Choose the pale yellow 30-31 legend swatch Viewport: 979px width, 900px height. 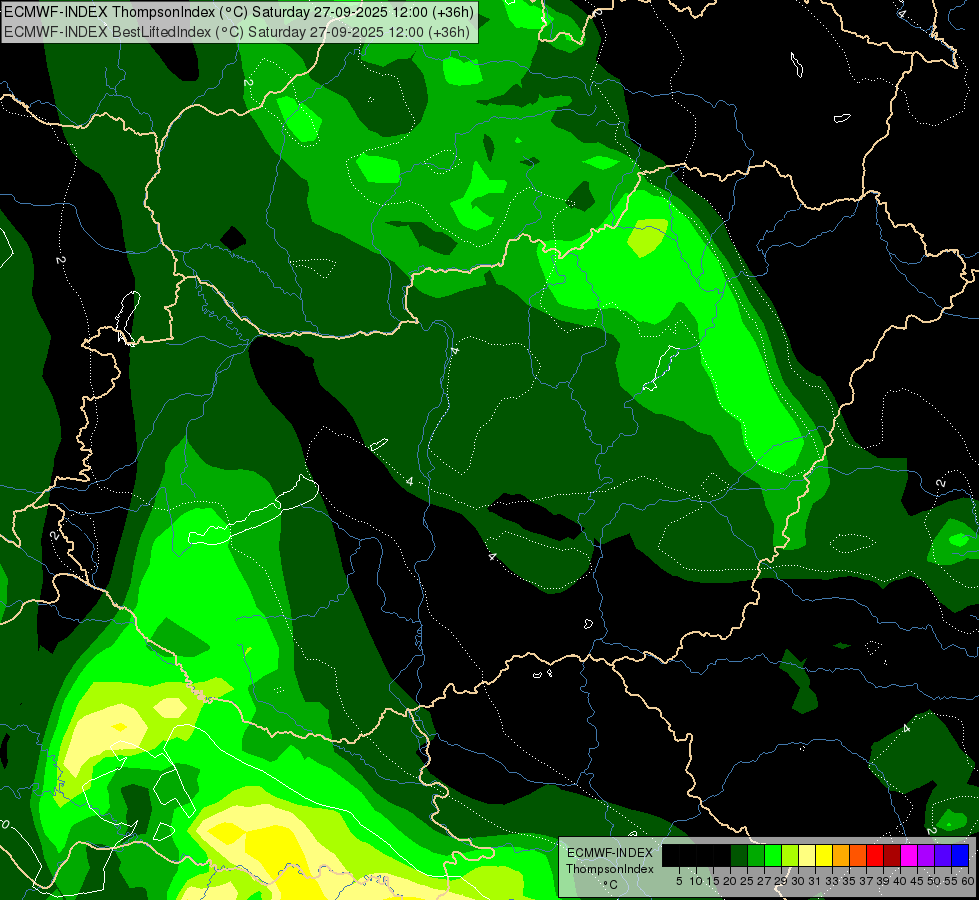[x=807, y=855]
